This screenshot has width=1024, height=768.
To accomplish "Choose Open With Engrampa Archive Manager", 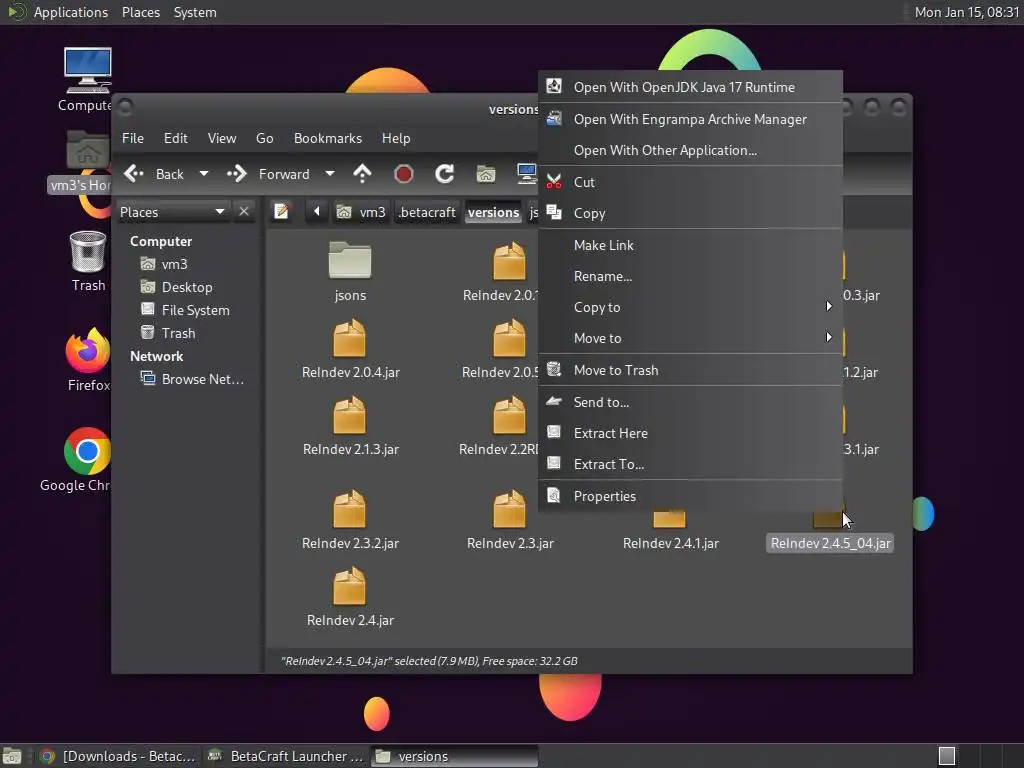I will (690, 120).
